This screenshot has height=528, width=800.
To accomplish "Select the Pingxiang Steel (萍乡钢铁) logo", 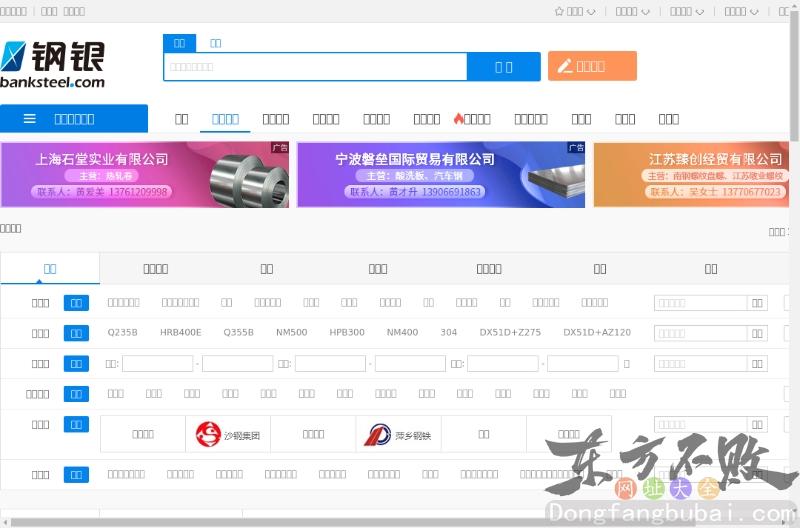I will (398, 435).
